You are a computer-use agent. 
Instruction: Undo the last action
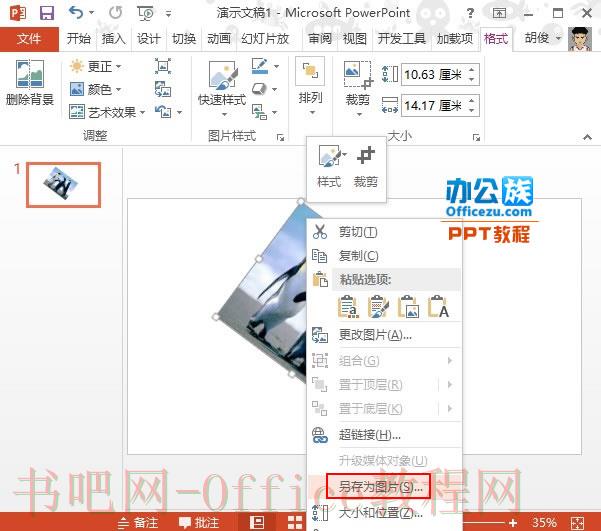coord(76,13)
